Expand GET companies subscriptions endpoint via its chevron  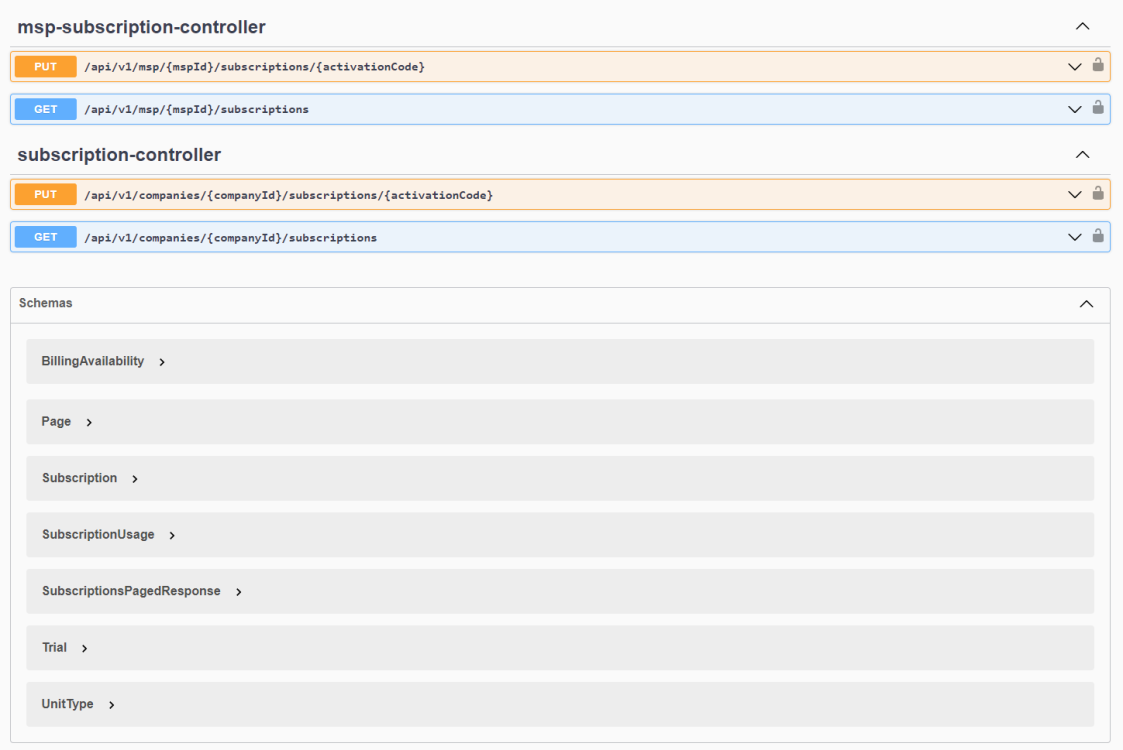[1074, 237]
